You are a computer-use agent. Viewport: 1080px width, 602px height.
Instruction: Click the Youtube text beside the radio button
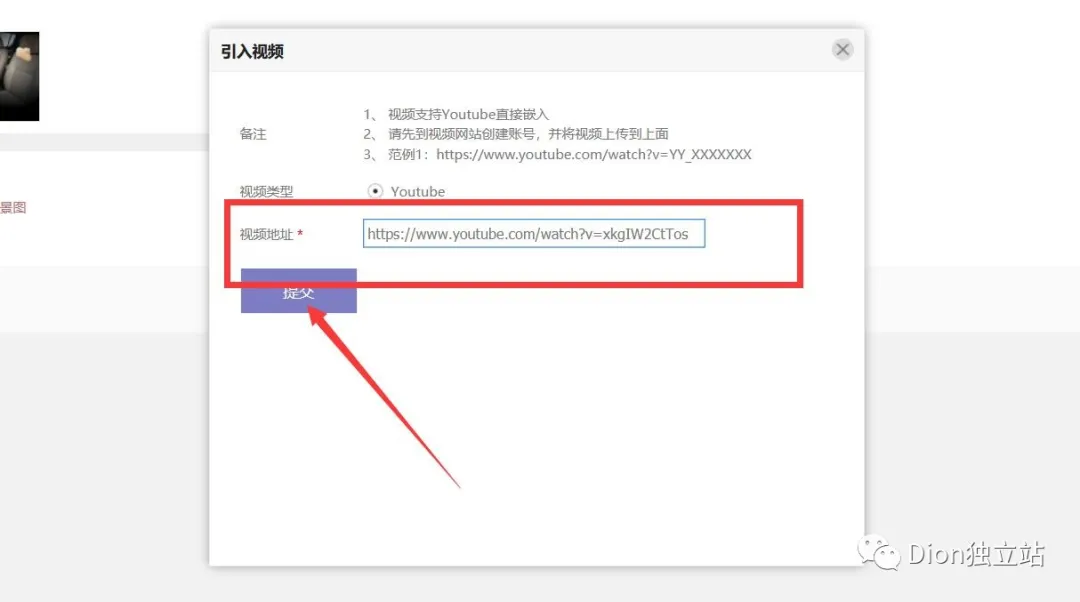pyautogui.click(x=416, y=191)
